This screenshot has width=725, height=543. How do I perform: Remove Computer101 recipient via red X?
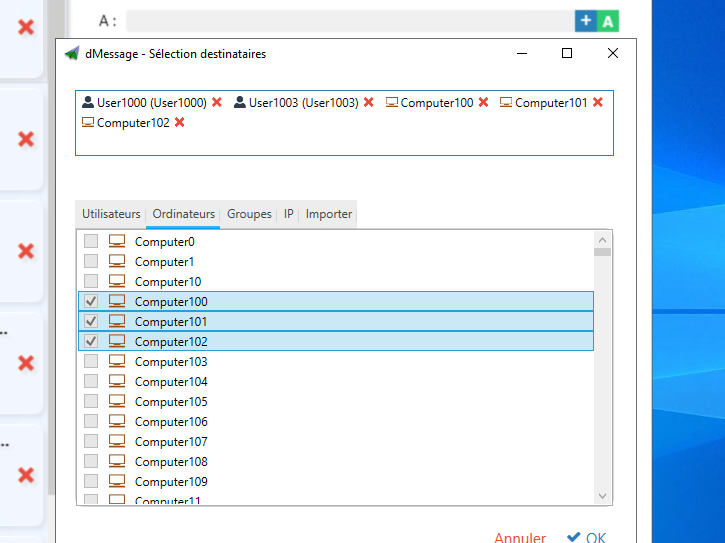[597, 103]
